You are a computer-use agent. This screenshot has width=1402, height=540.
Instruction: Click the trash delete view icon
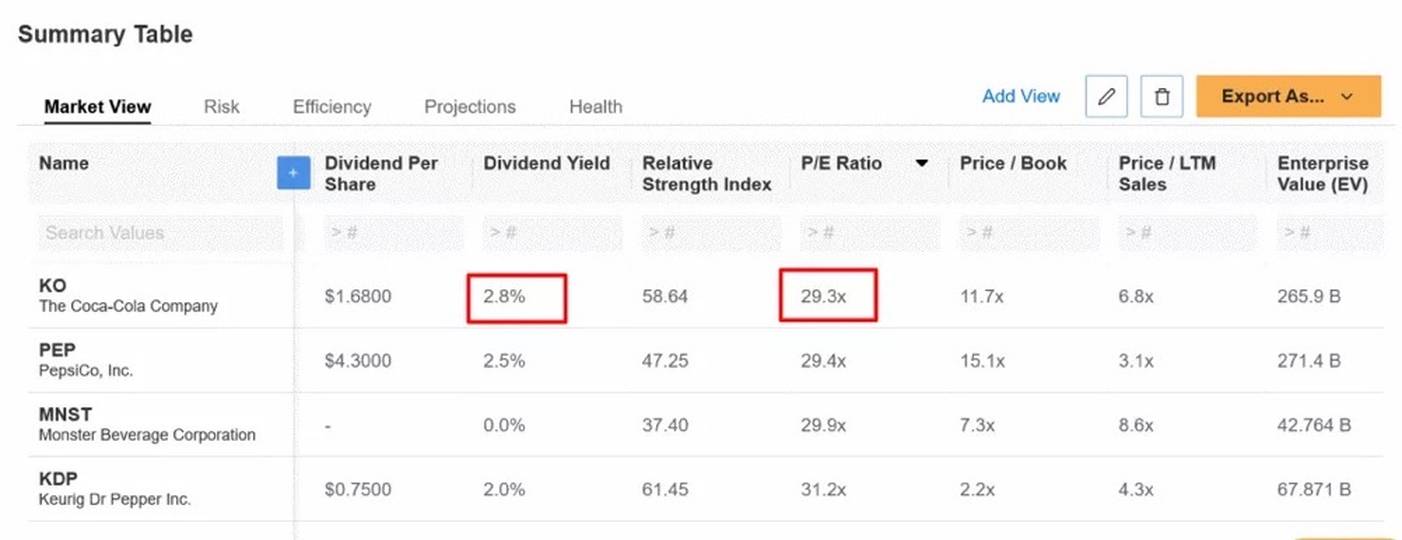[1161, 97]
